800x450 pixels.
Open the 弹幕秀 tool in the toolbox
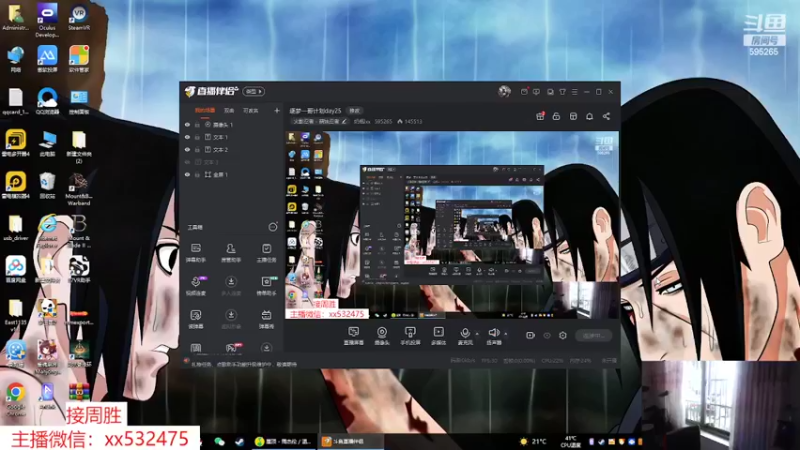[266, 319]
